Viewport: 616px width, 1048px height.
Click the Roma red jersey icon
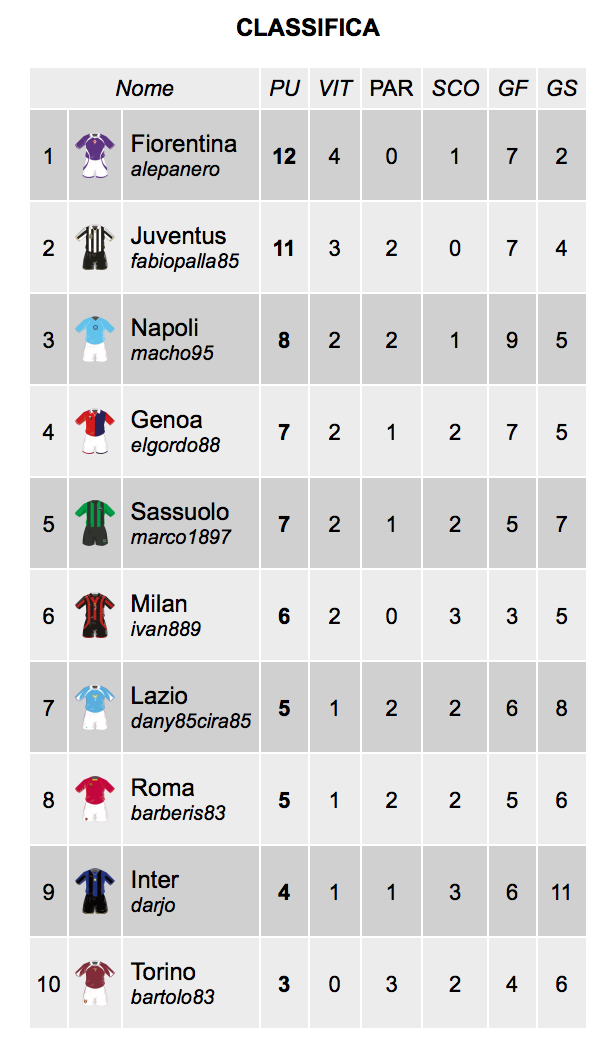pos(94,800)
